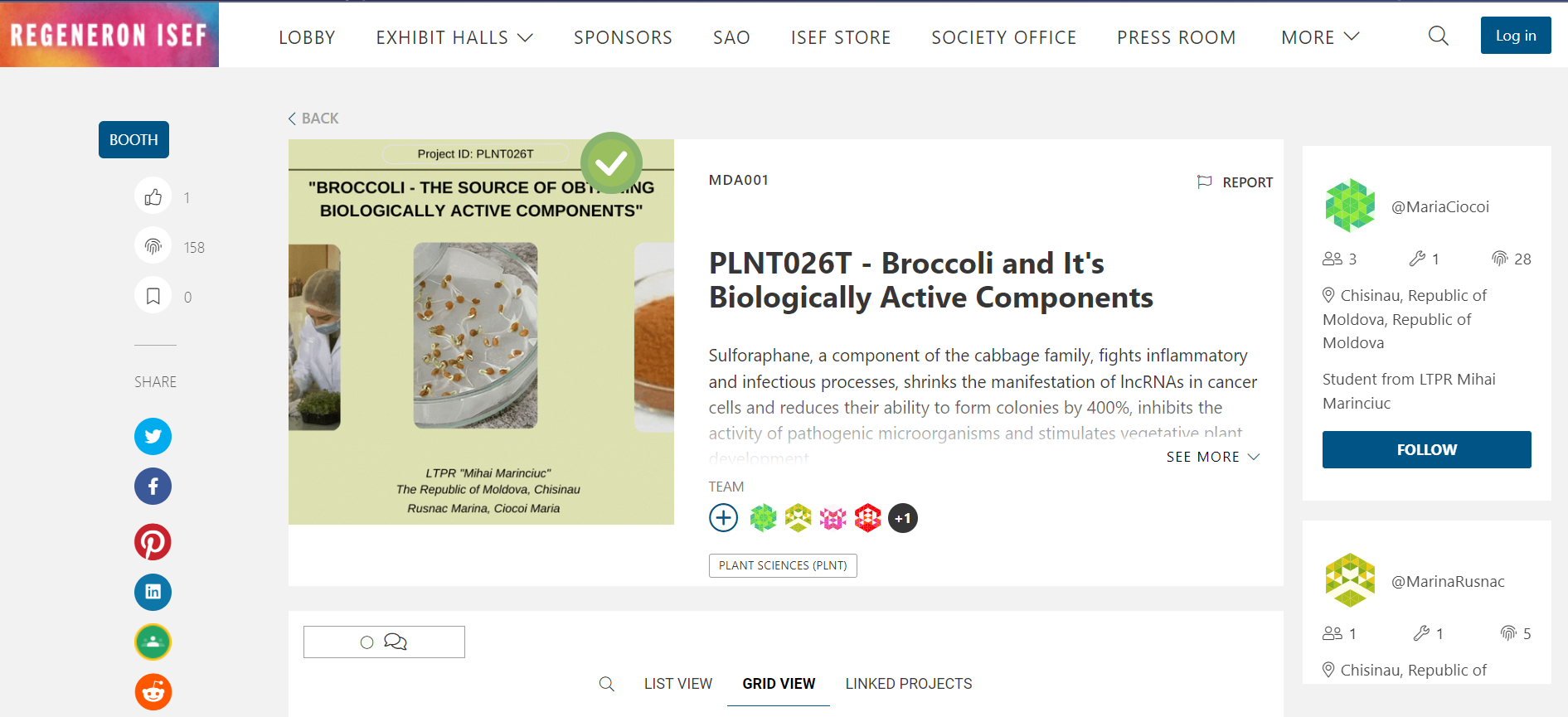Follow the @MariaCiocoi user
Viewport: 1568px width, 717px height.
coord(1426,449)
